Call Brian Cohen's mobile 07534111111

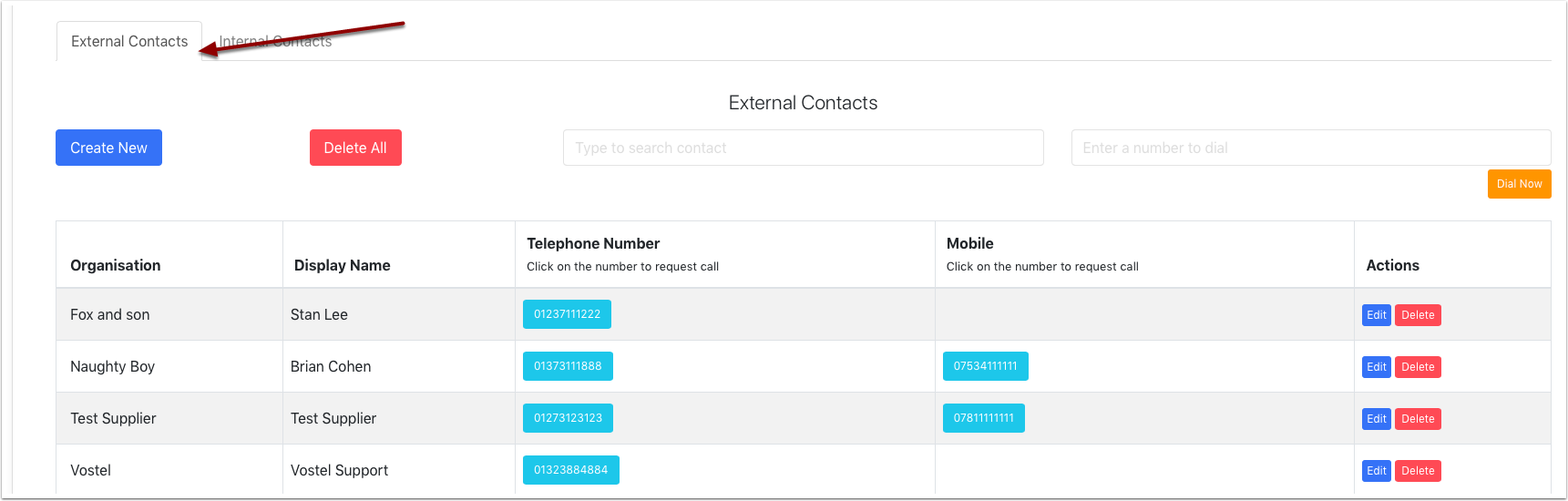(985, 366)
